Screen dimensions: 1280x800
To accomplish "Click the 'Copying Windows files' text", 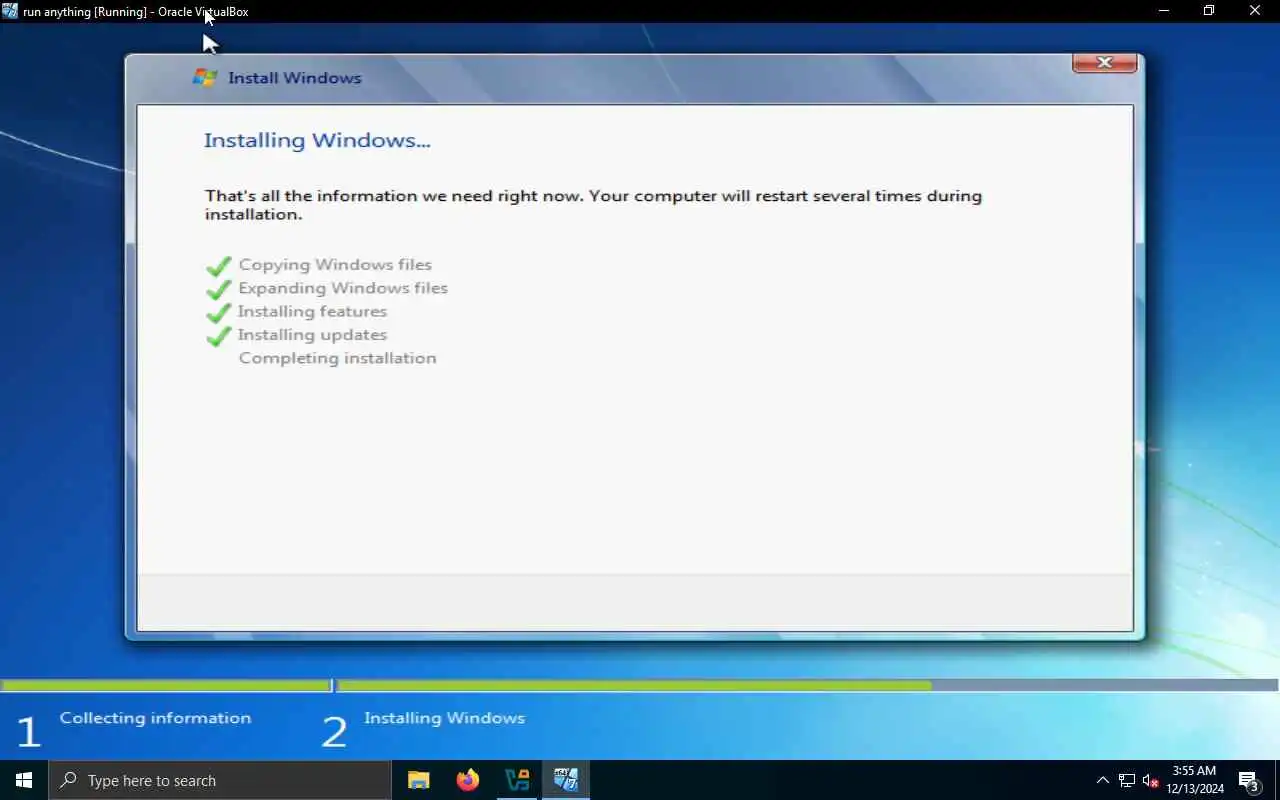I will pyautogui.click(x=335, y=265).
